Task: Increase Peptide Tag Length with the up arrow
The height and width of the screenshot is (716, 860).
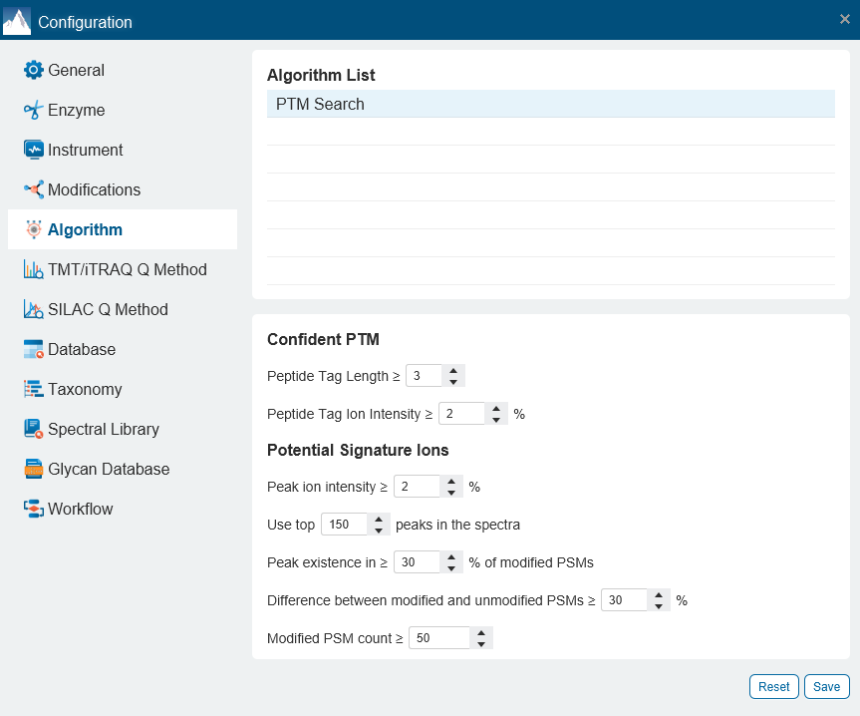Action: point(452,370)
